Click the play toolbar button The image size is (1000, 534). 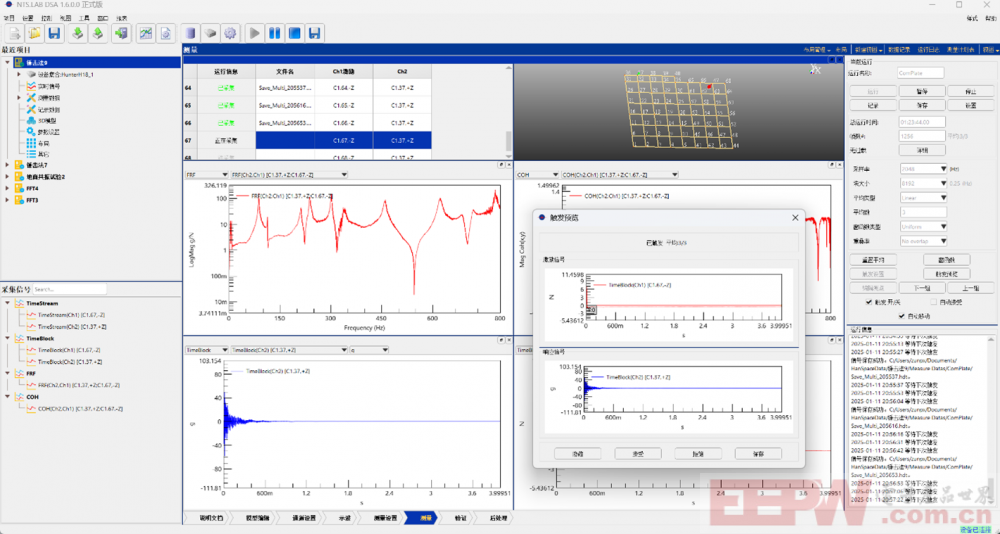point(254,33)
